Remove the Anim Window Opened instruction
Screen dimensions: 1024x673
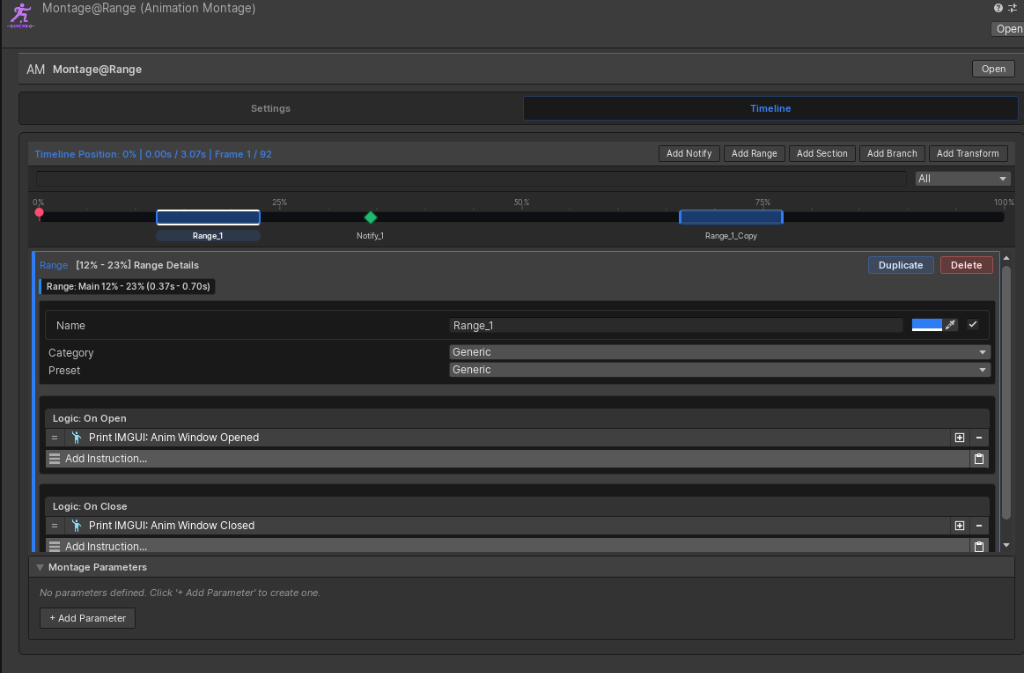[979, 437]
